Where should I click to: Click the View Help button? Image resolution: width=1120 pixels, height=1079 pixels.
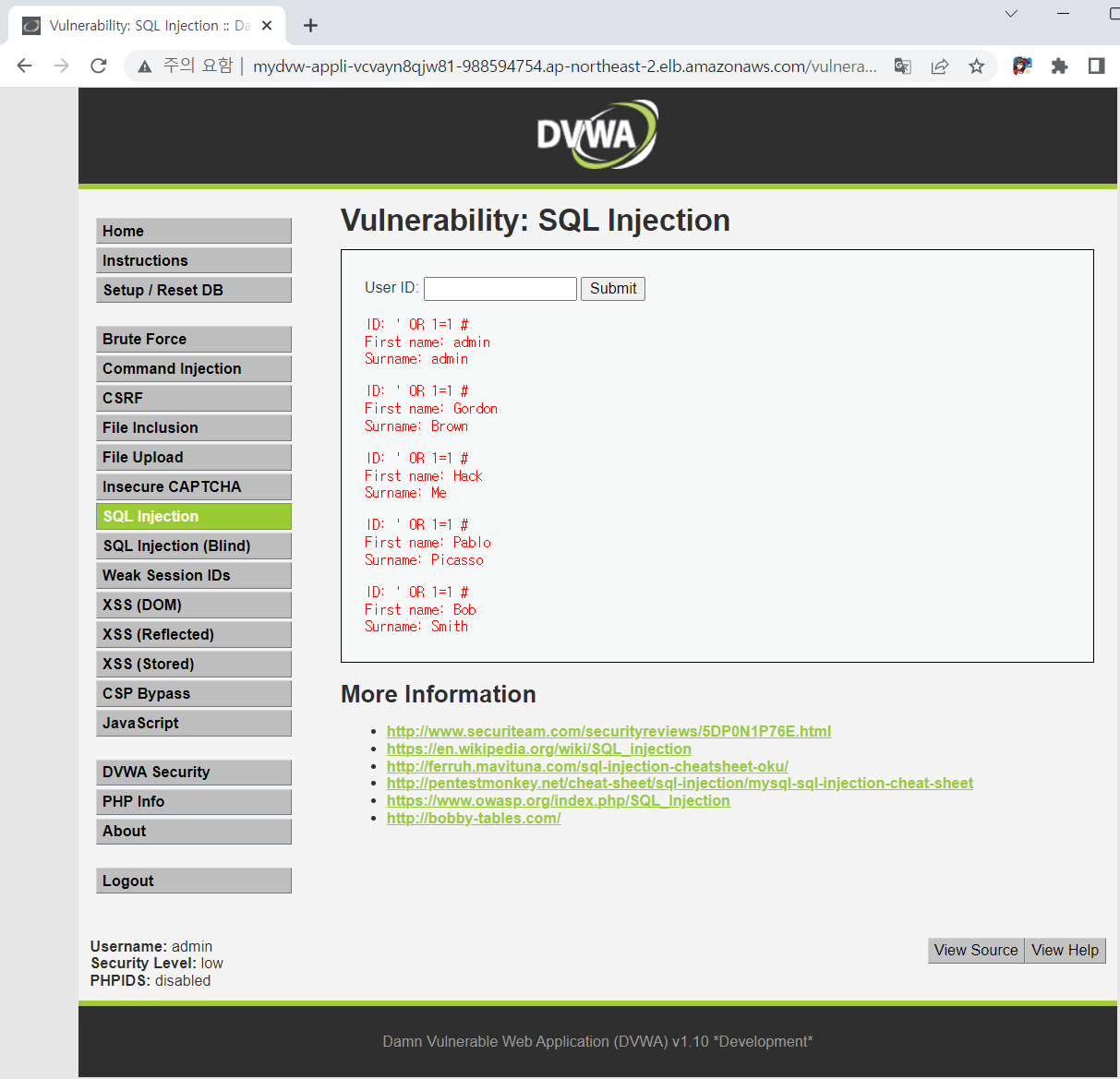pyautogui.click(x=1065, y=951)
